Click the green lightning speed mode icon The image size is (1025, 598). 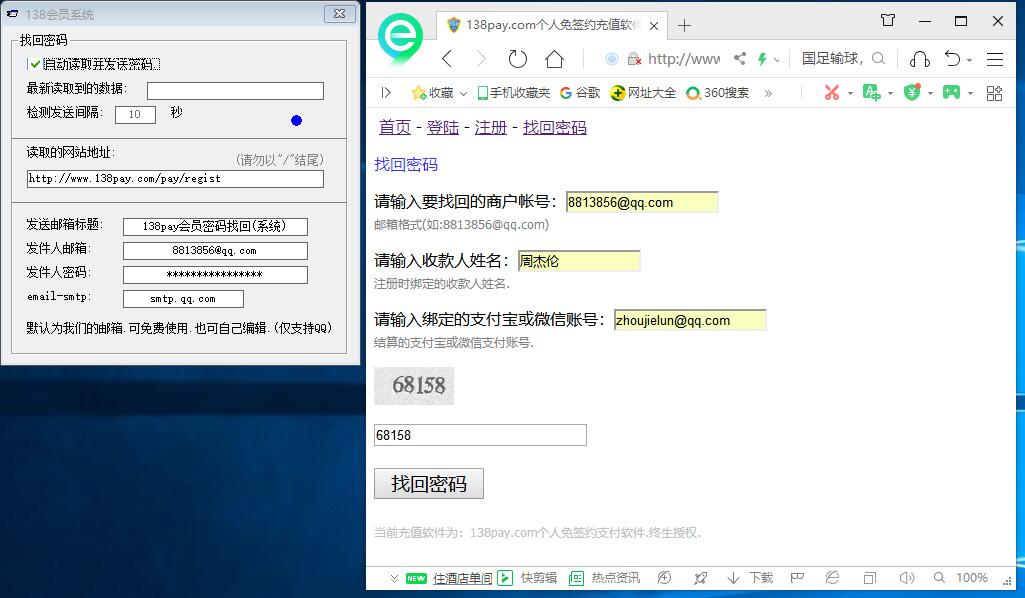tap(762, 59)
